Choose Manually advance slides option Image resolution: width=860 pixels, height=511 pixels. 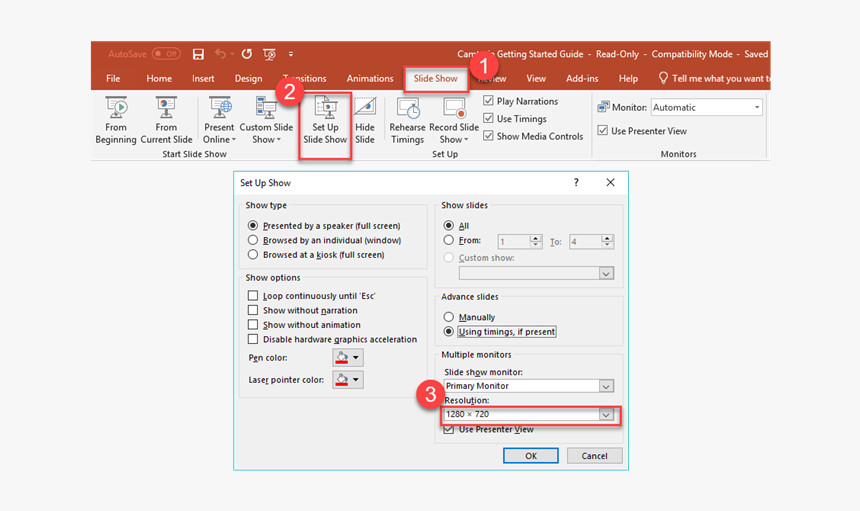449,317
